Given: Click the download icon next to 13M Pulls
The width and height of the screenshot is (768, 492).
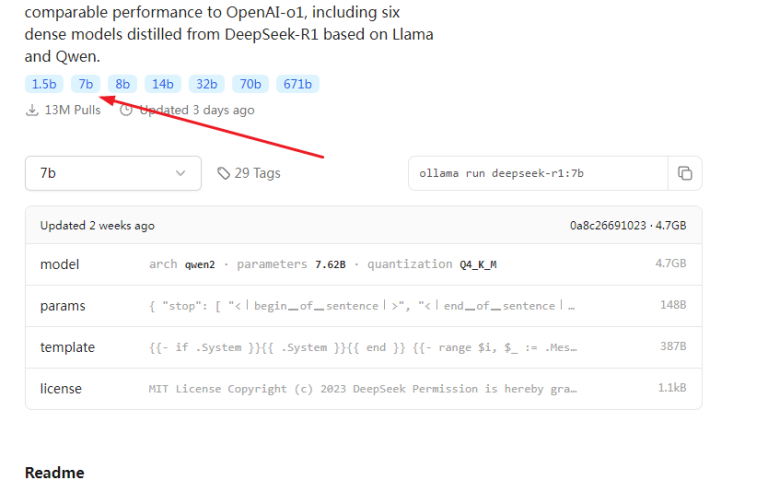Looking at the screenshot, I should pyautogui.click(x=32, y=110).
